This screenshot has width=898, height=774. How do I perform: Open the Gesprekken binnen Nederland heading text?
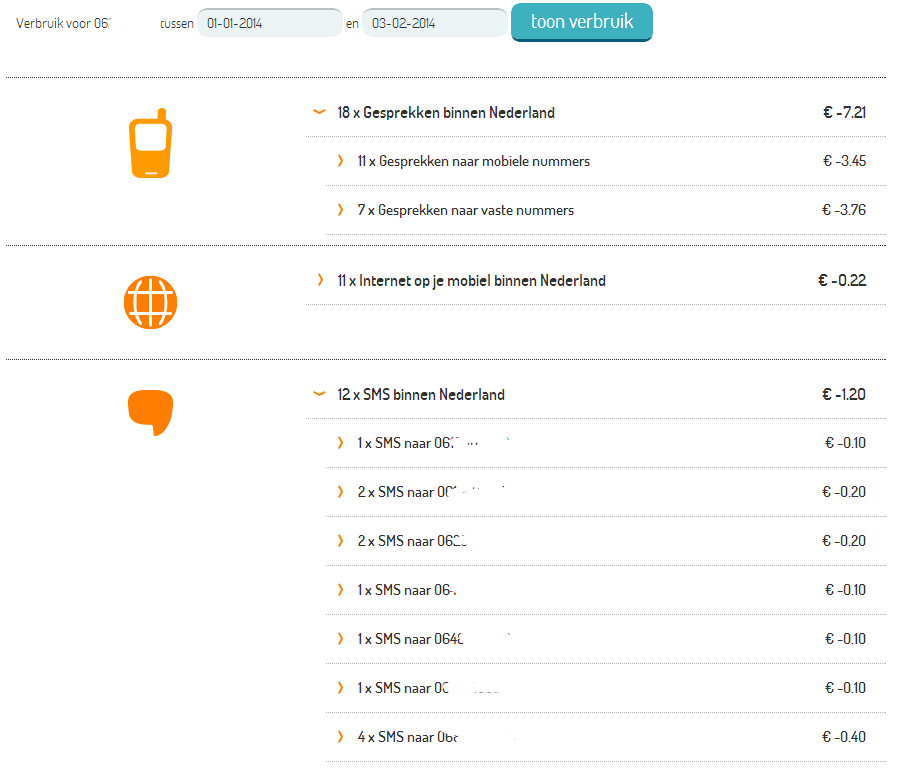pos(446,113)
